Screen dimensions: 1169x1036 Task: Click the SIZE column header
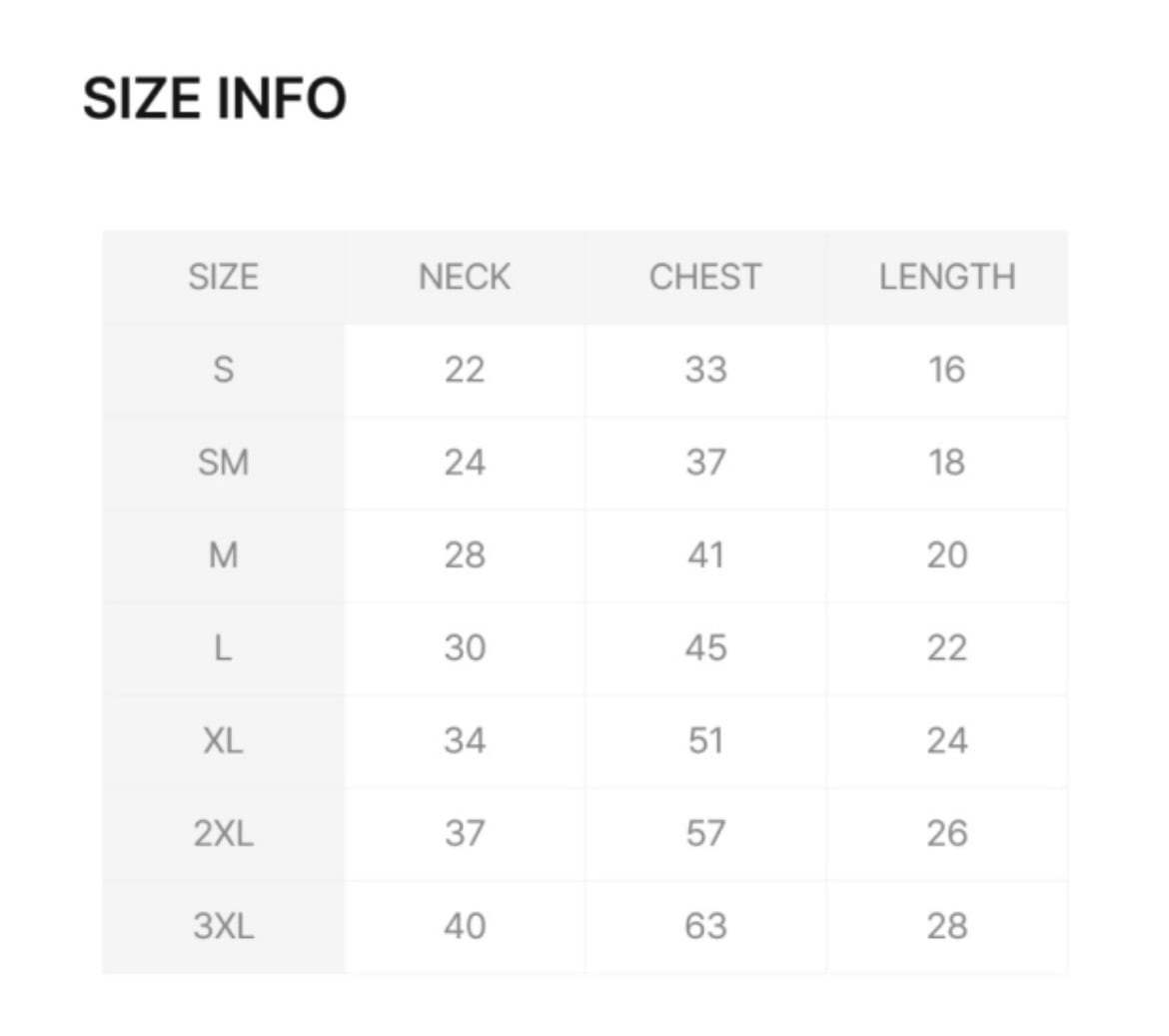[223, 277]
